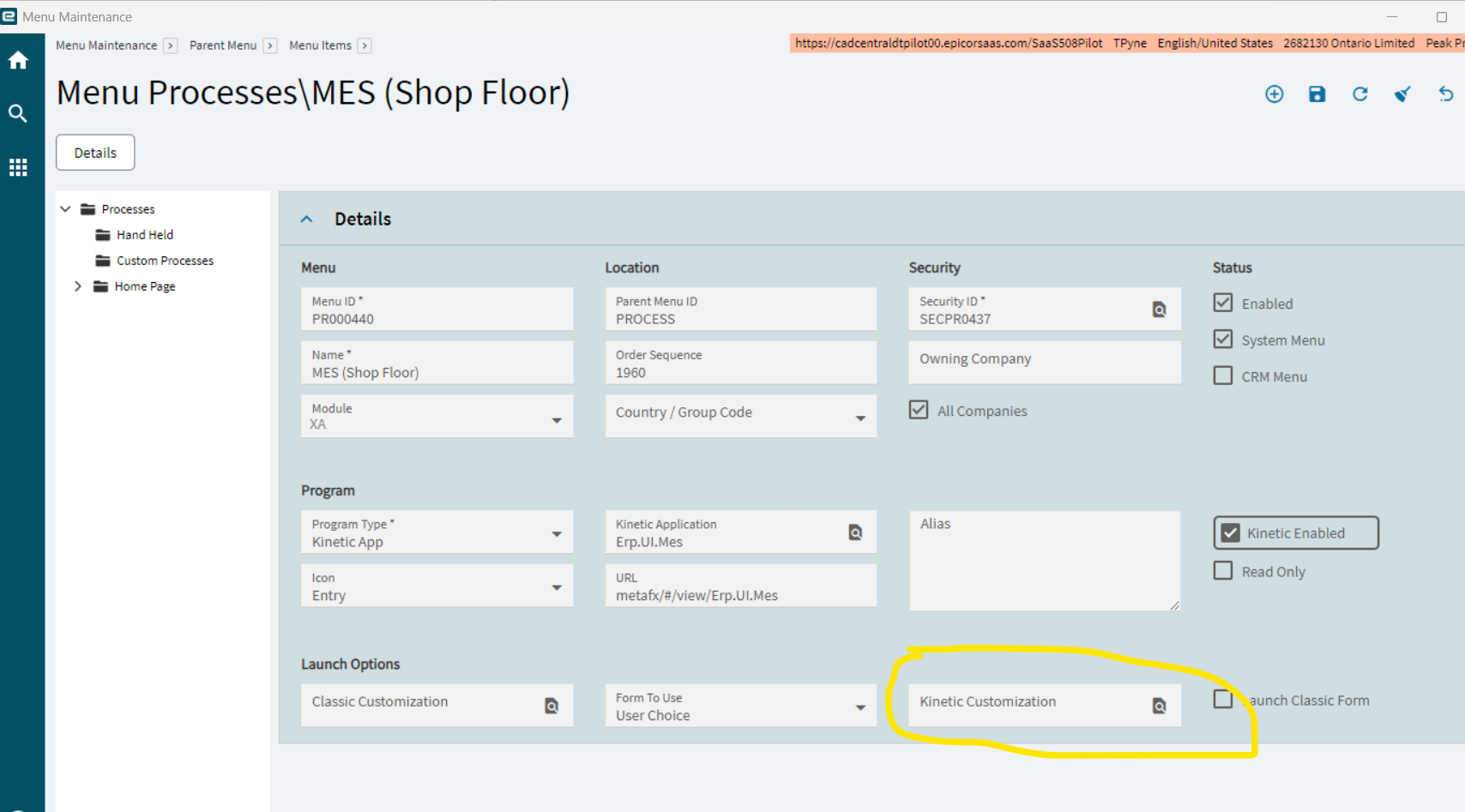Screen dimensions: 1465x812
Task: Expand the Home Page tree node
Action: (78, 286)
